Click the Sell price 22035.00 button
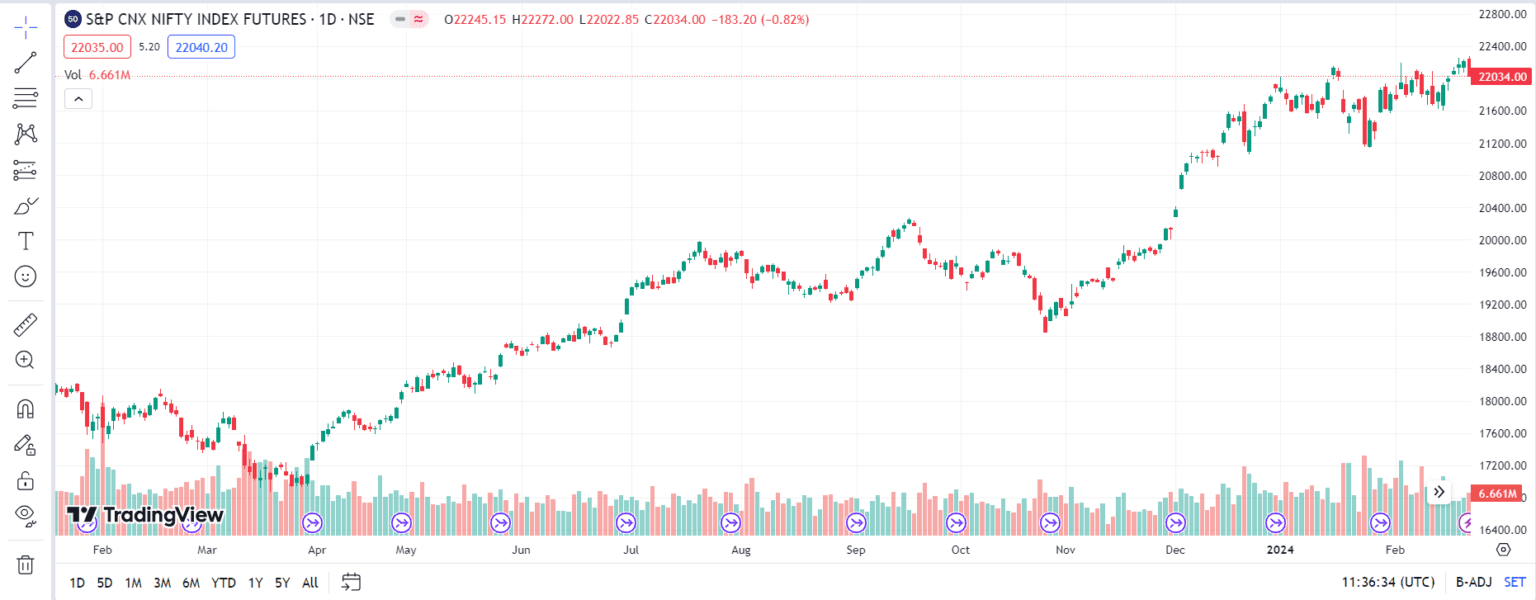Viewport: 1536px width, 600px height. [96, 46]
